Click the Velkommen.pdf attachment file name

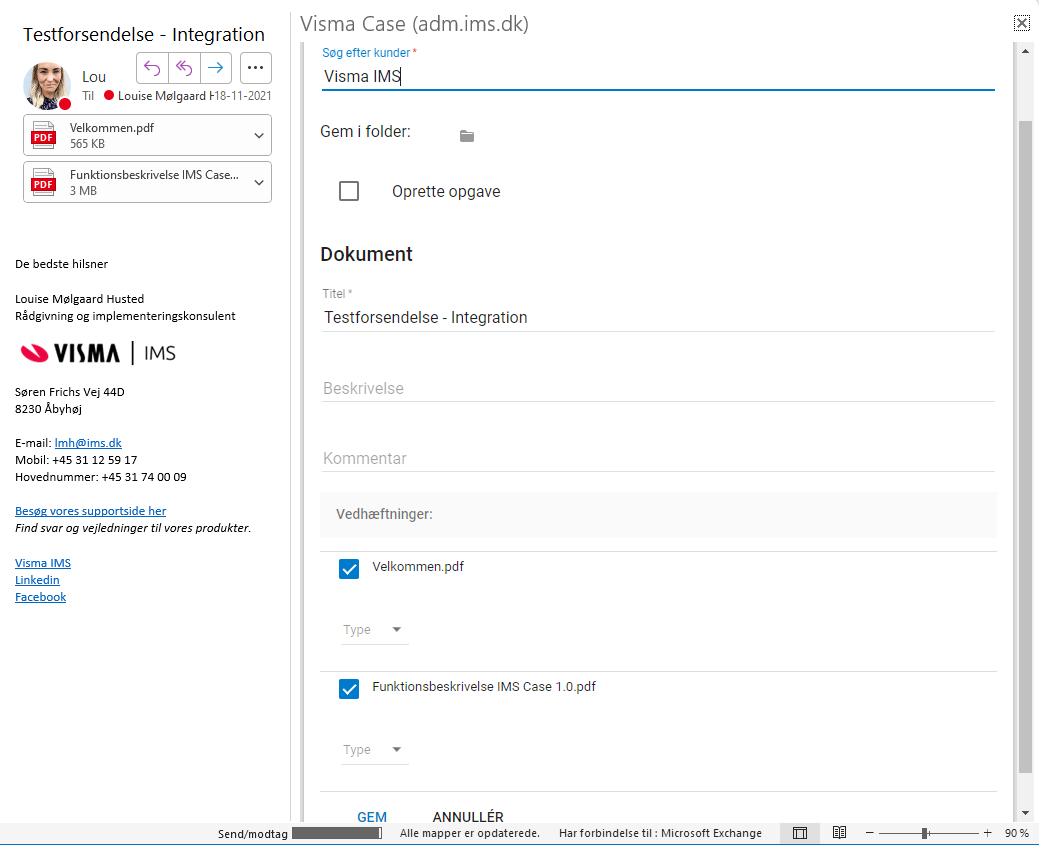pyautogui.click(x=111, y=128)
